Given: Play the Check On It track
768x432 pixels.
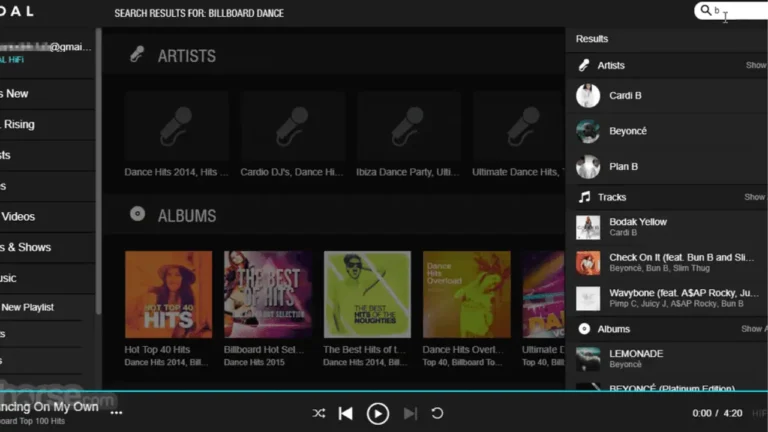Looking at the screenshot, I should pos(667,263).
